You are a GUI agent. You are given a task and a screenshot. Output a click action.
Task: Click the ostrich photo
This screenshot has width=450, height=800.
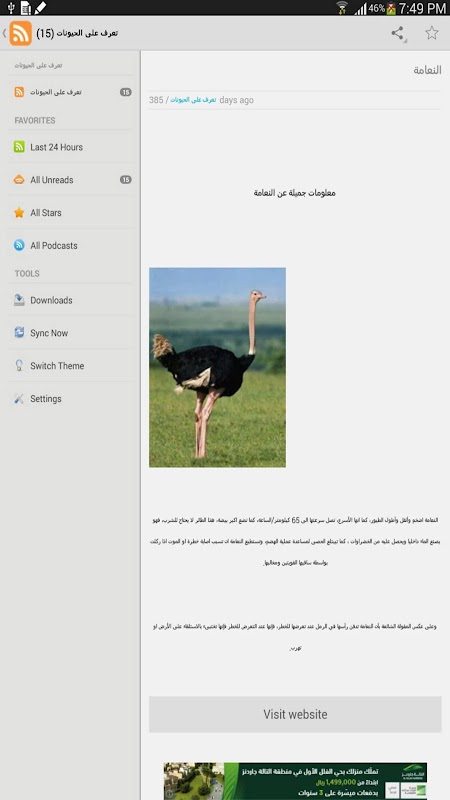pos(217,367)
